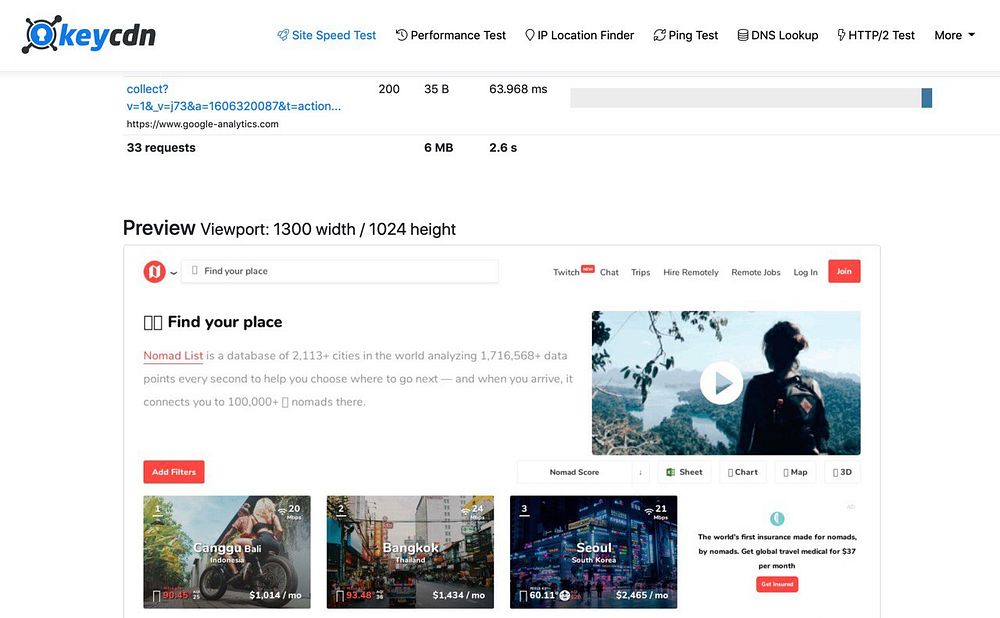Click the Nomad List red logo

(x=154, y=272)
